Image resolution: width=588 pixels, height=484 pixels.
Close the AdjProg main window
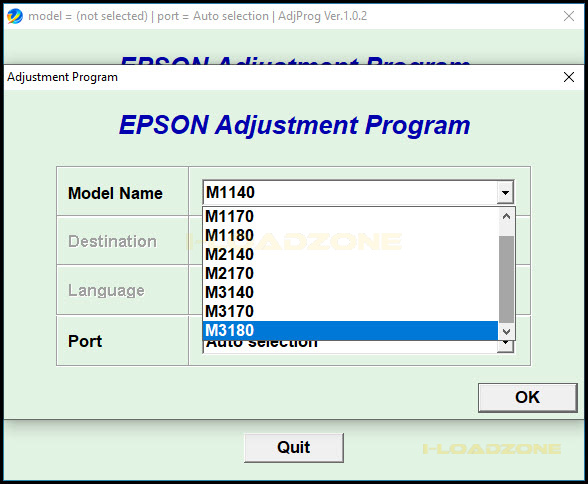tap(569, 16)
